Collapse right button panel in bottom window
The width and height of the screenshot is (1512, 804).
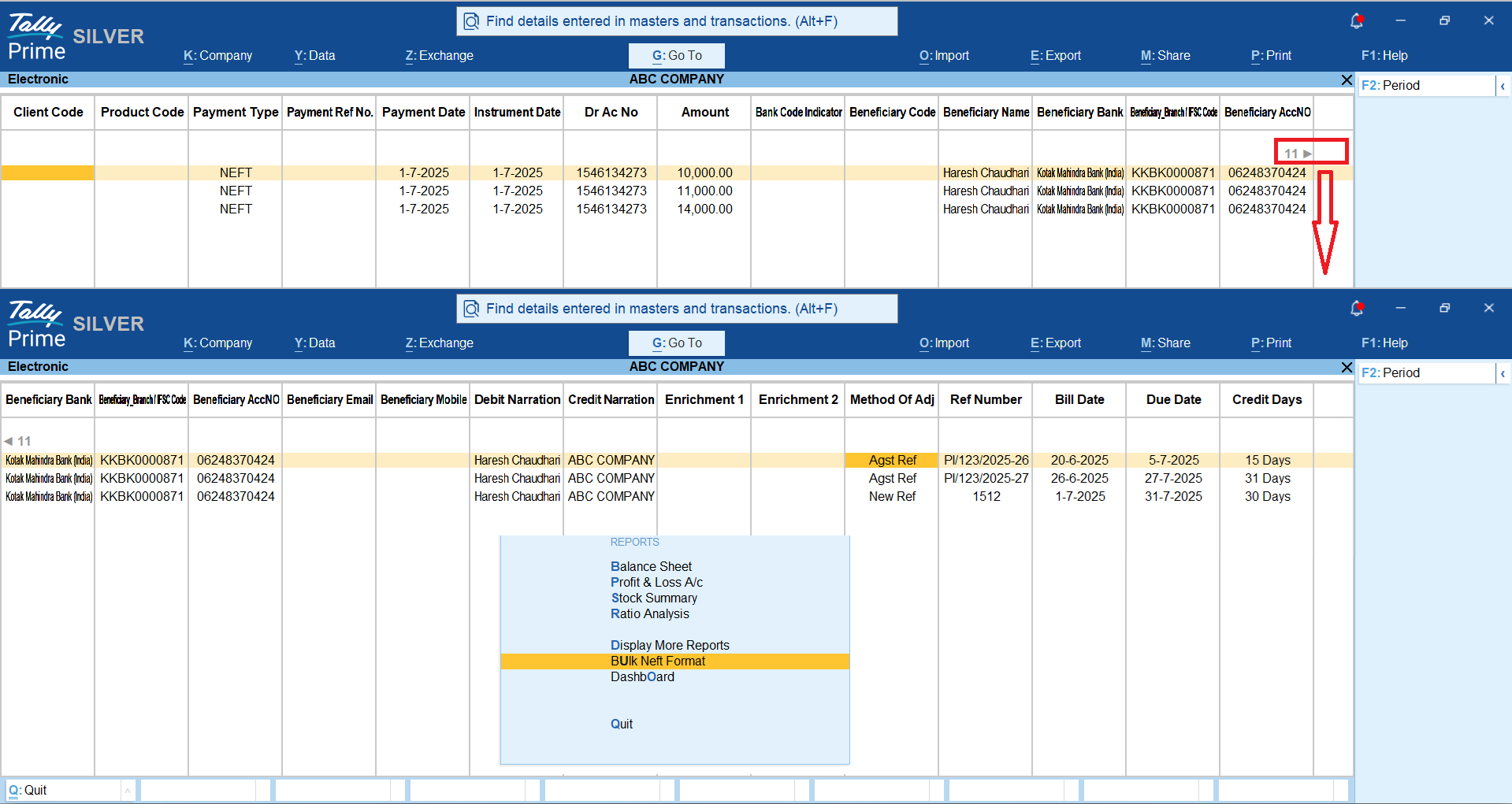click(1503, 373)
